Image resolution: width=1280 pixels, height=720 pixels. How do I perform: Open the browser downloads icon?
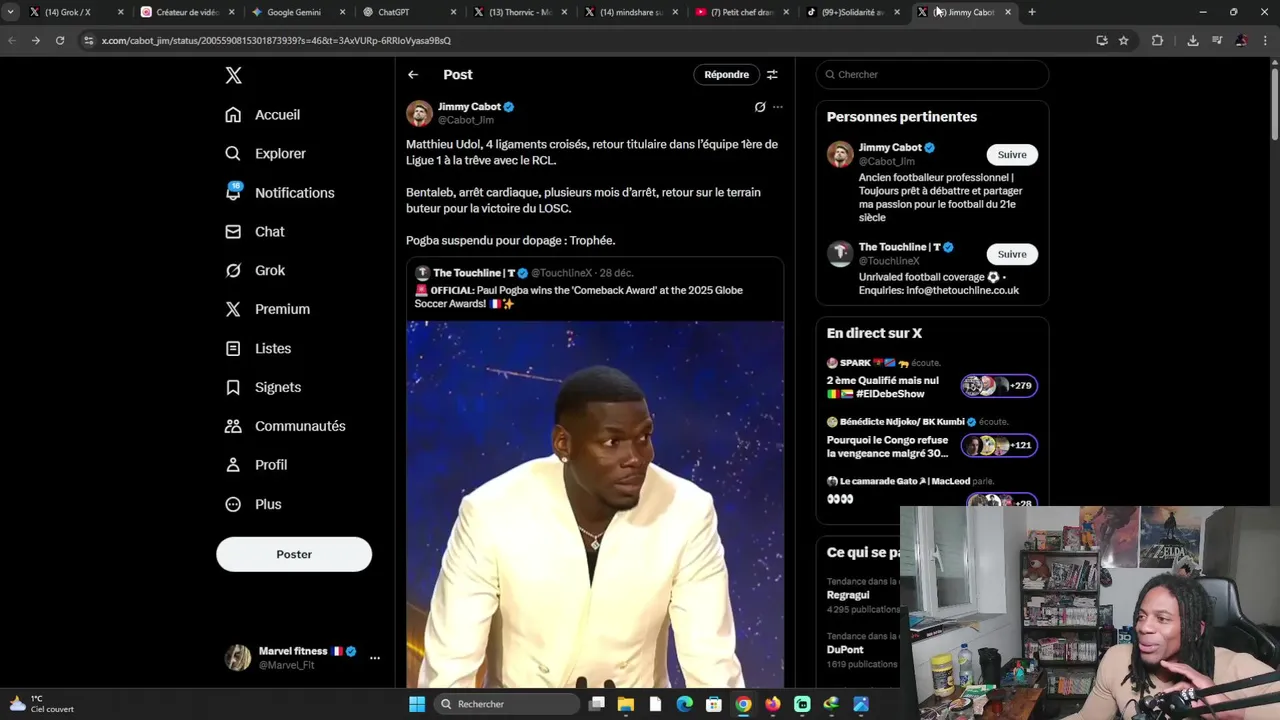coord(1193,41)
